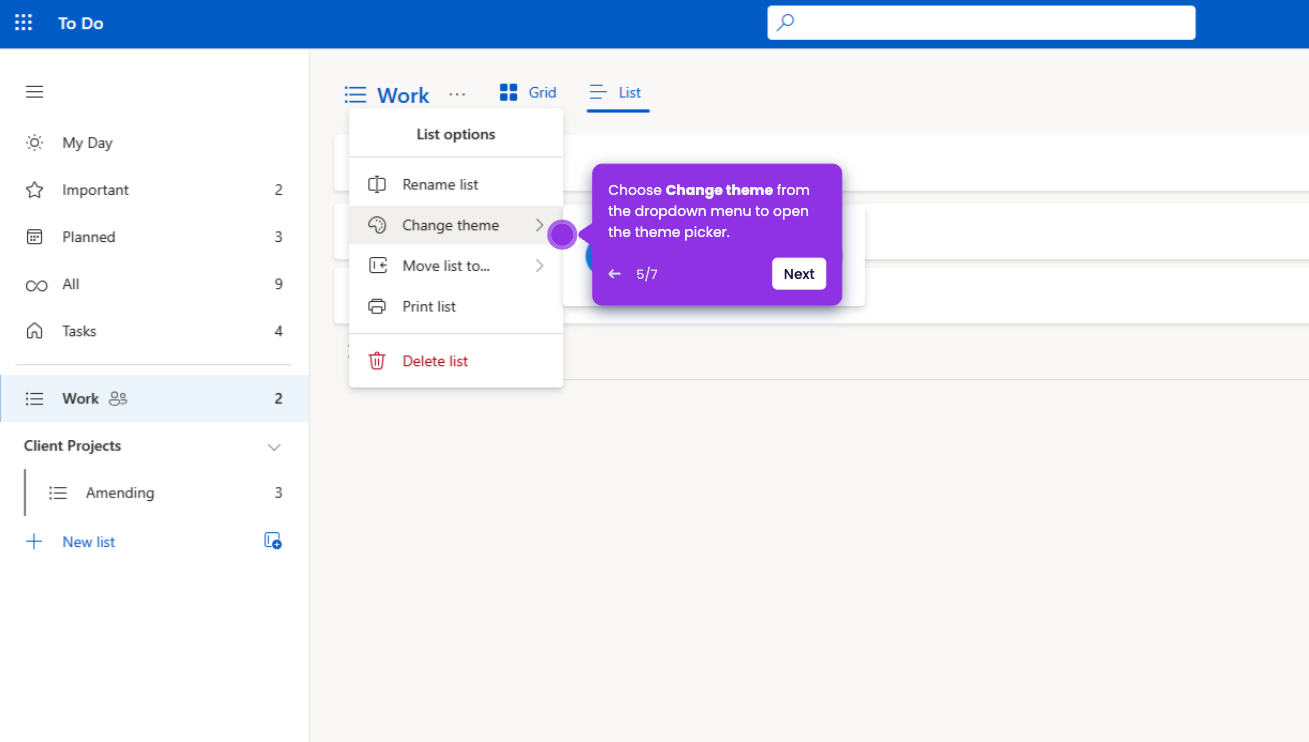This screenshot has width=1309, height=742.
Task: Click inside the search input field
Action: click(x=981, y=23)
